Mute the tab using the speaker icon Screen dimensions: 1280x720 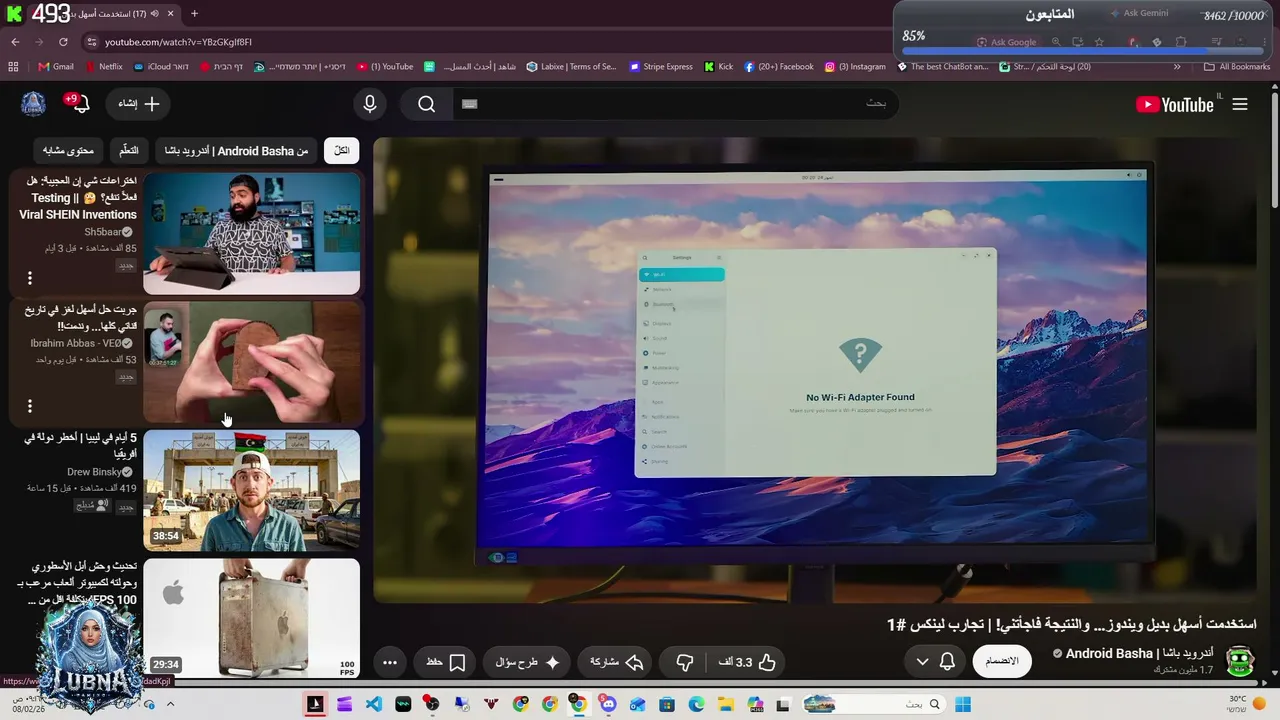pos(154,14)
